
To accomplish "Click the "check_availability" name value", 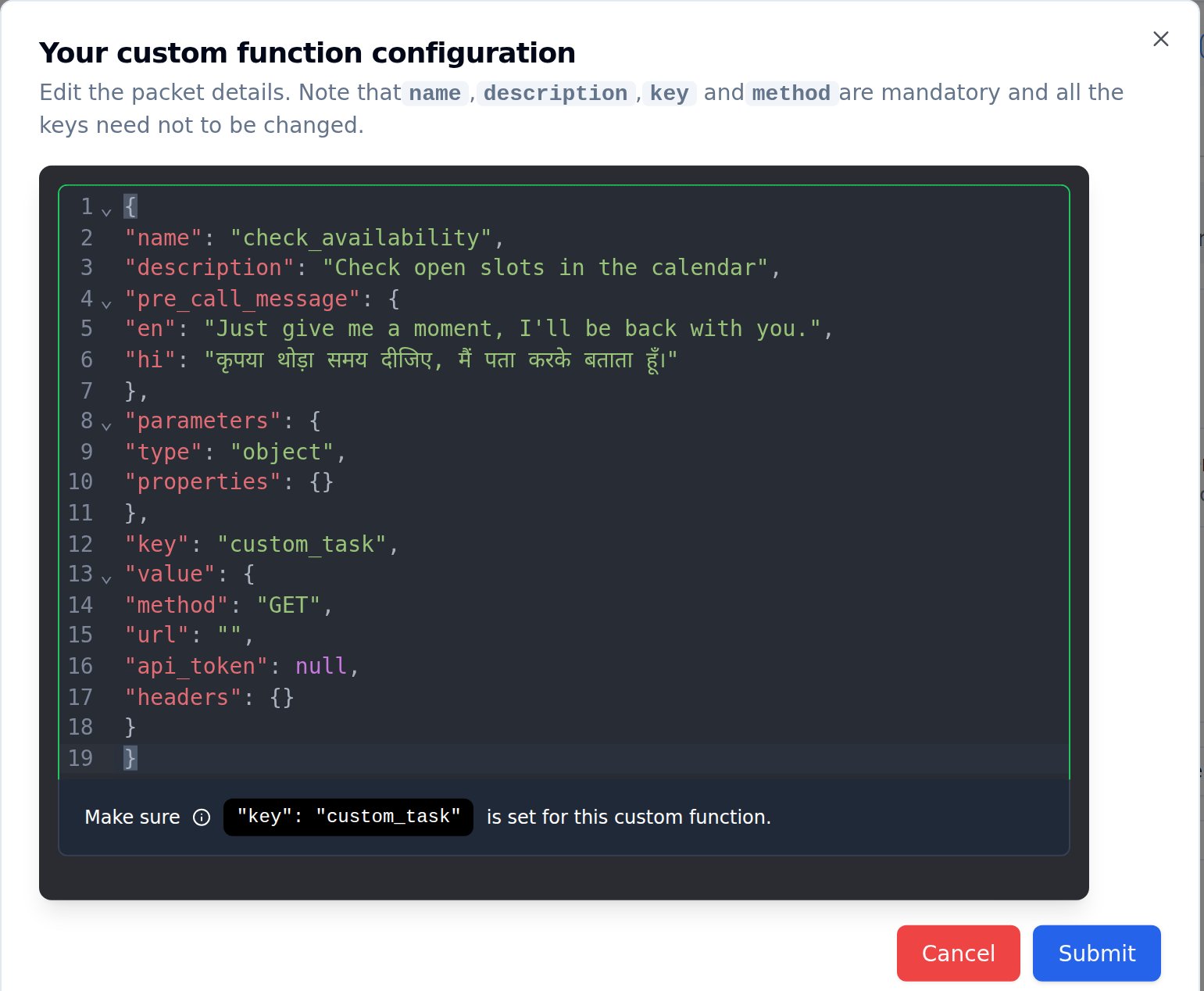I will point(361,238).
